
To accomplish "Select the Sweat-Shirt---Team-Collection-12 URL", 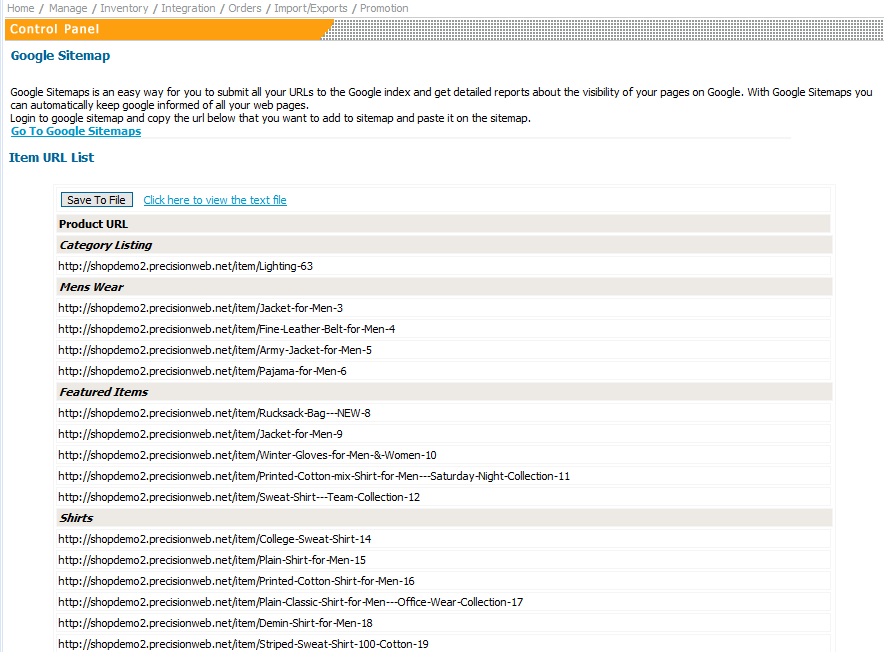I will point(239,497).
